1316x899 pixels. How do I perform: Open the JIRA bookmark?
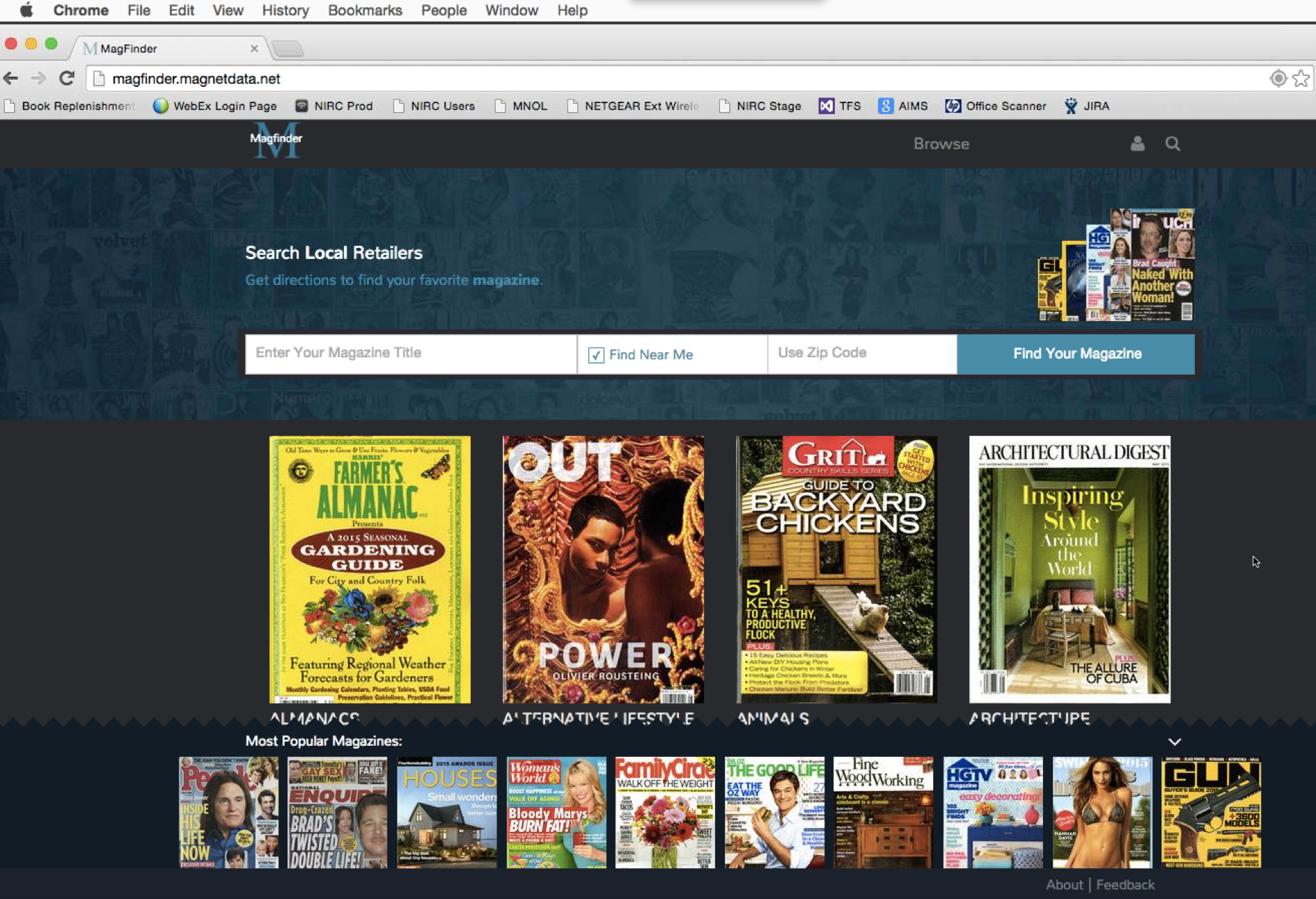(1087, 106)
